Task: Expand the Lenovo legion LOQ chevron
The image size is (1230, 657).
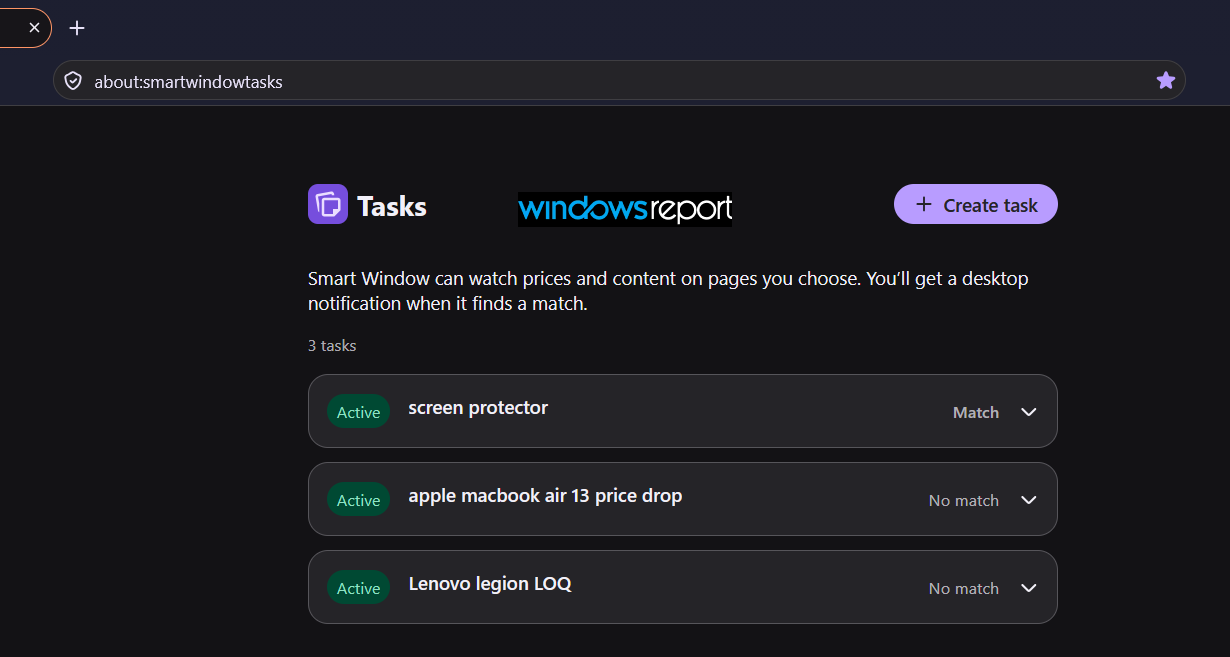Action: pos(1029,588)
